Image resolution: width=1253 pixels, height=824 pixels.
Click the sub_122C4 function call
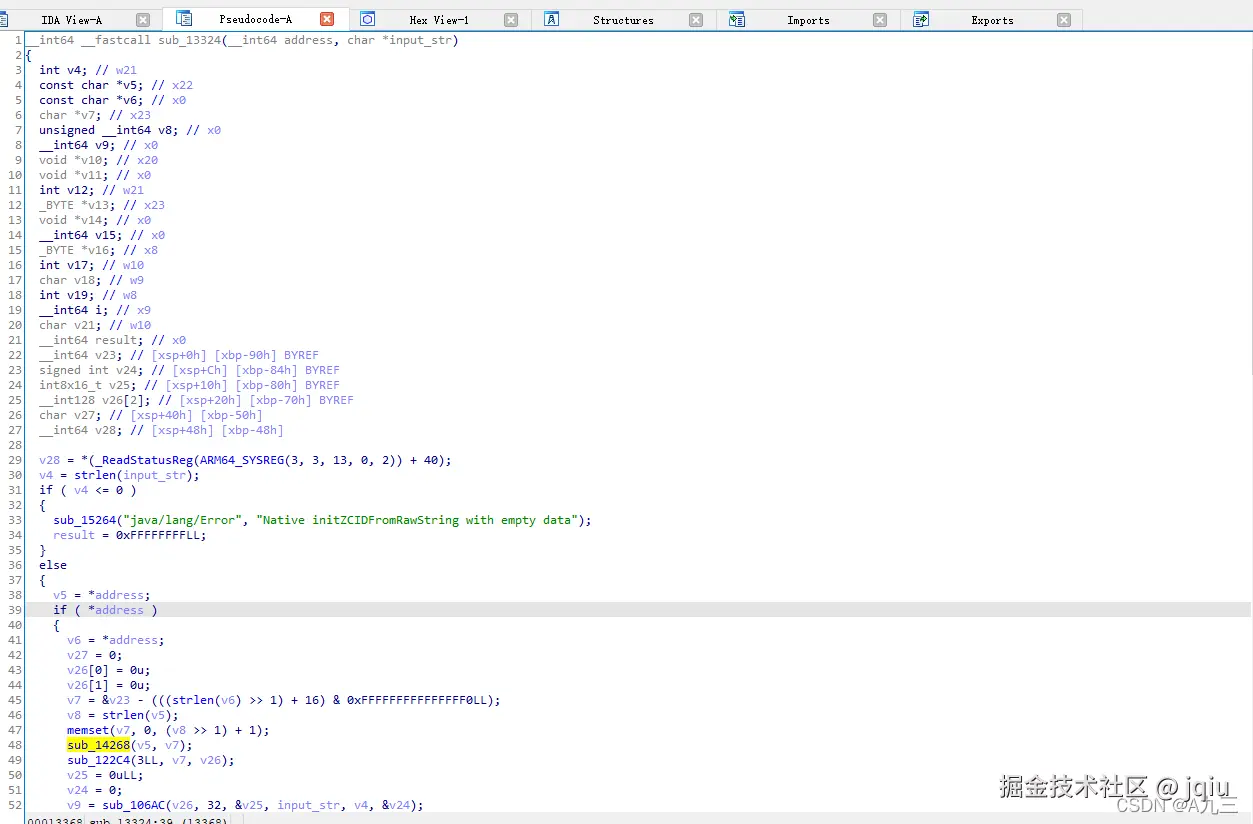(99, 760)
